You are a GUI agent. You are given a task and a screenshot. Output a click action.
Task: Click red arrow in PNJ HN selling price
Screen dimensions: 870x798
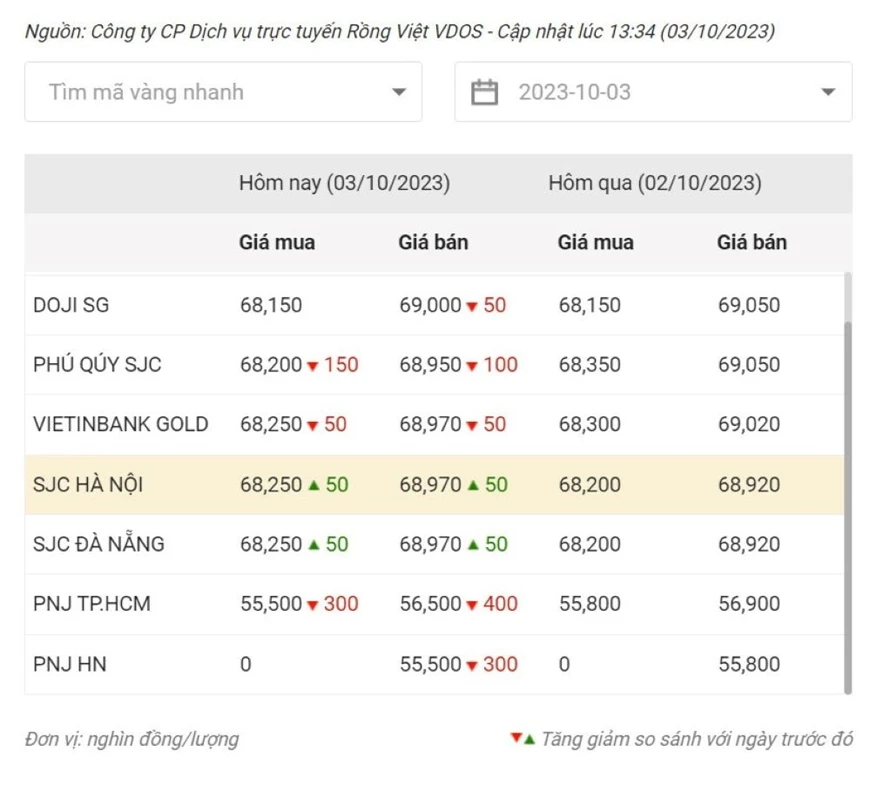471,665
